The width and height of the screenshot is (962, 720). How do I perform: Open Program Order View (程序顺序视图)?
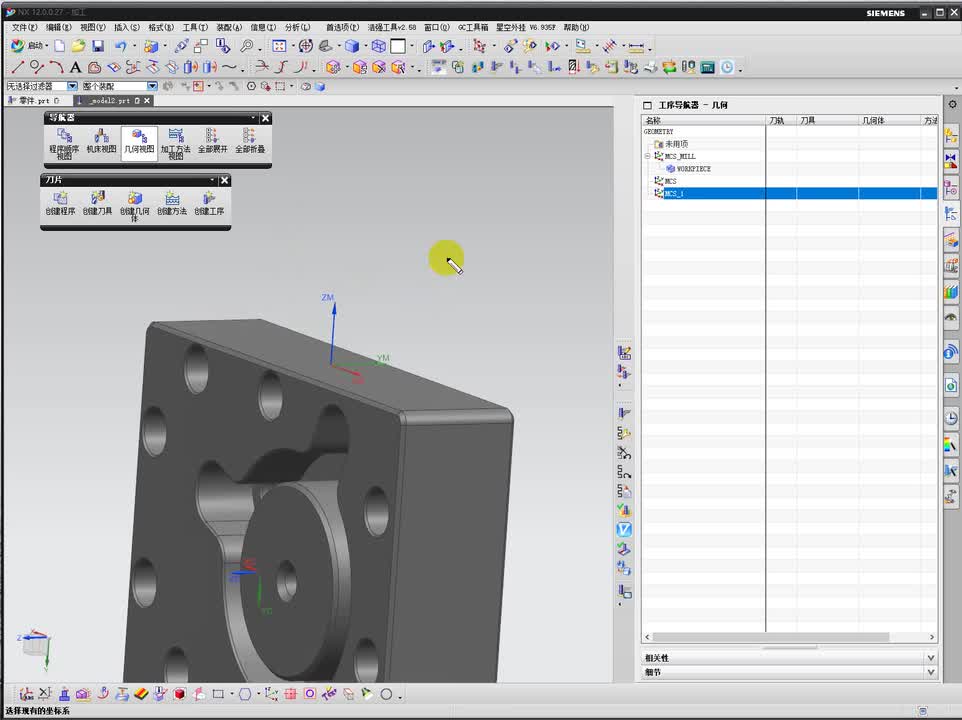pos(64,144)
